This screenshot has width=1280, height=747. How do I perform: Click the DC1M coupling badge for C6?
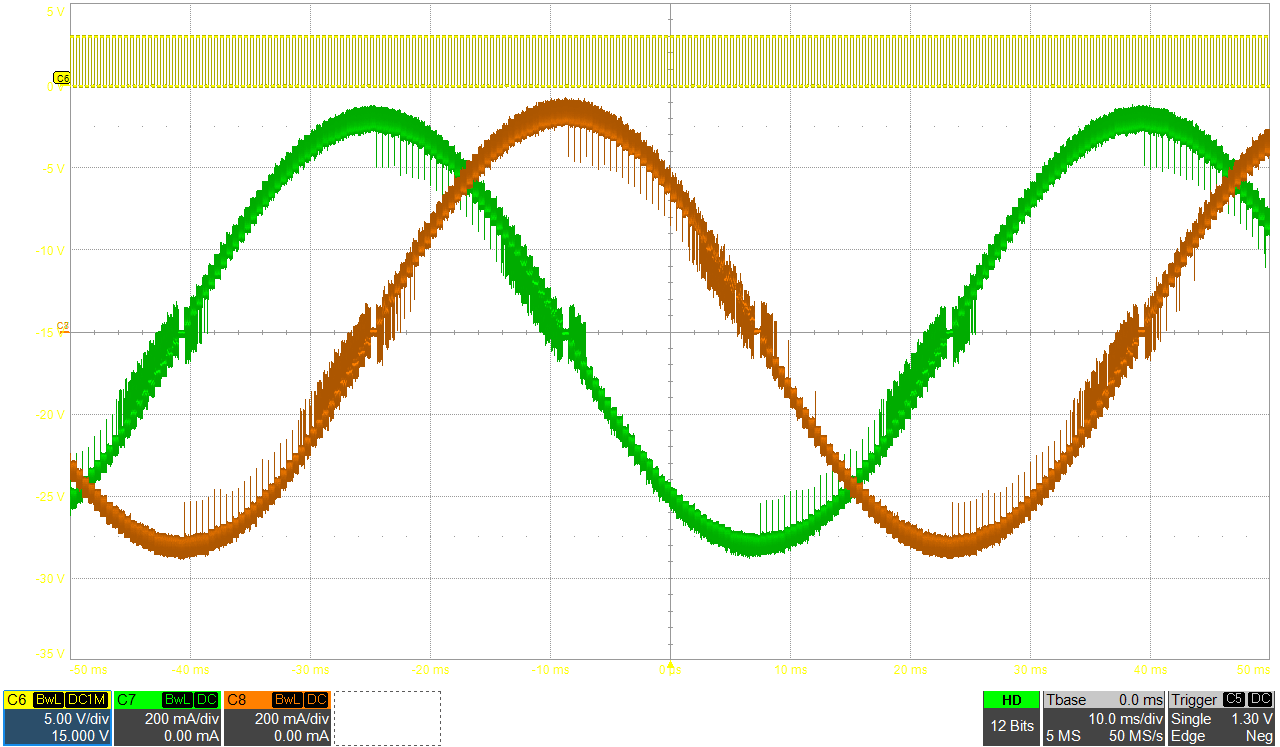pos(87,700)
